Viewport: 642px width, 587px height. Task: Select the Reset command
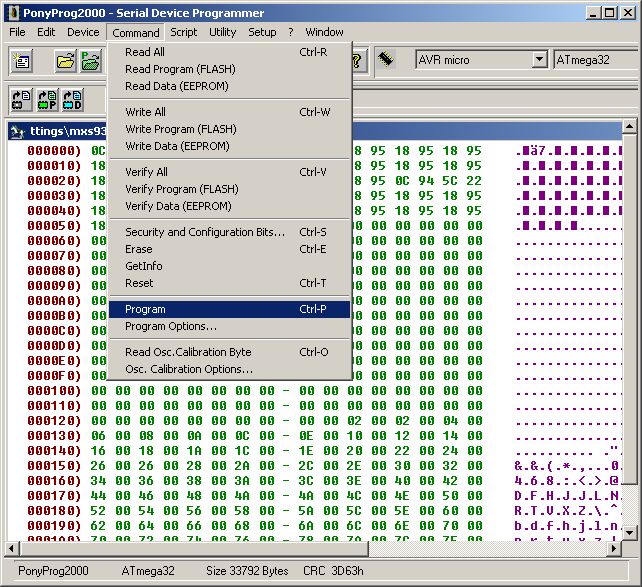[229, 283]
